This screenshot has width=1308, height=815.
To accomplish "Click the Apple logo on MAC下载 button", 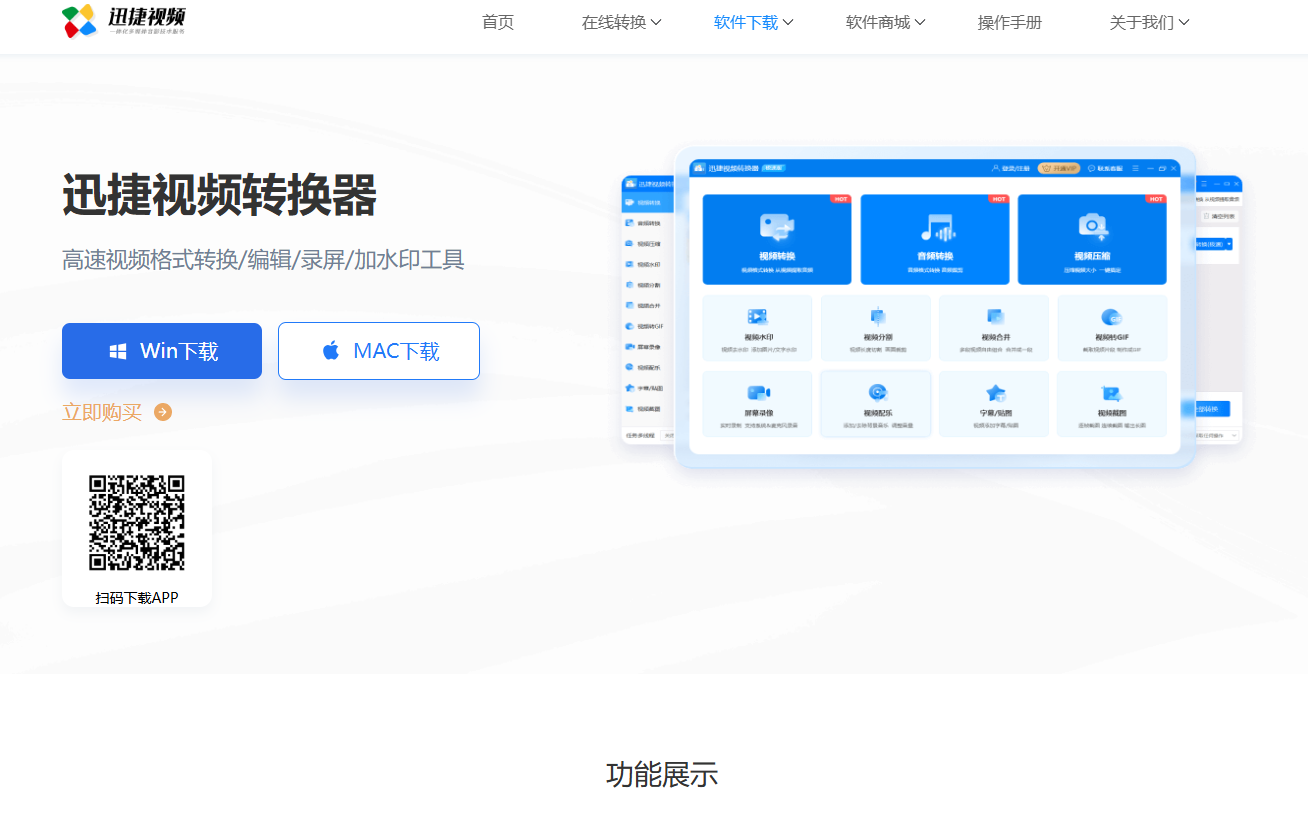I will [331, 351].
